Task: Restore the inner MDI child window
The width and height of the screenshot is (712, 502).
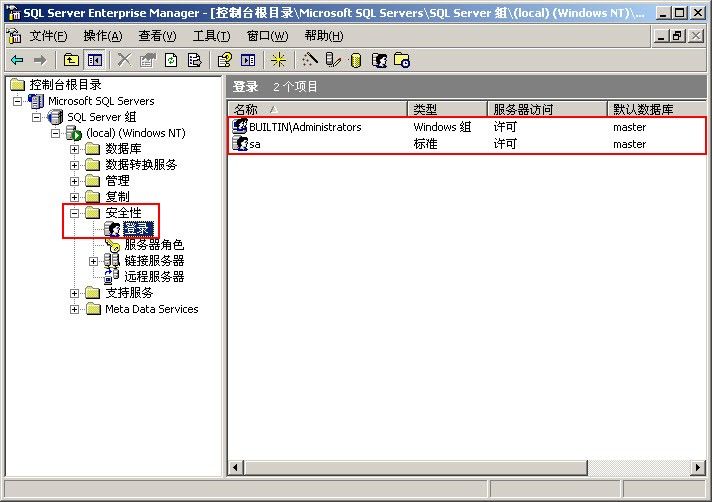Action: pos(677,35)
